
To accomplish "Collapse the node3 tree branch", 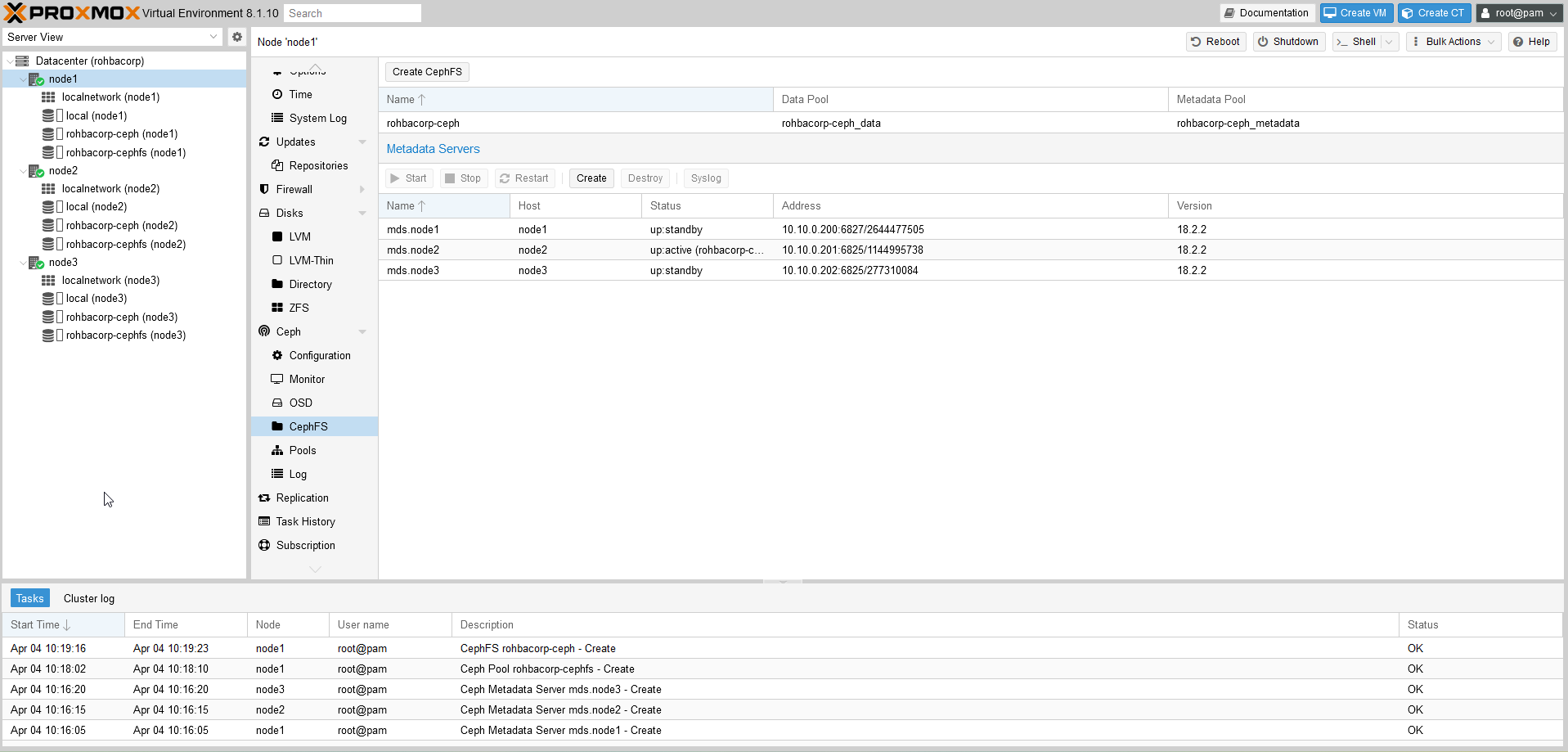I will coord(22,263).
